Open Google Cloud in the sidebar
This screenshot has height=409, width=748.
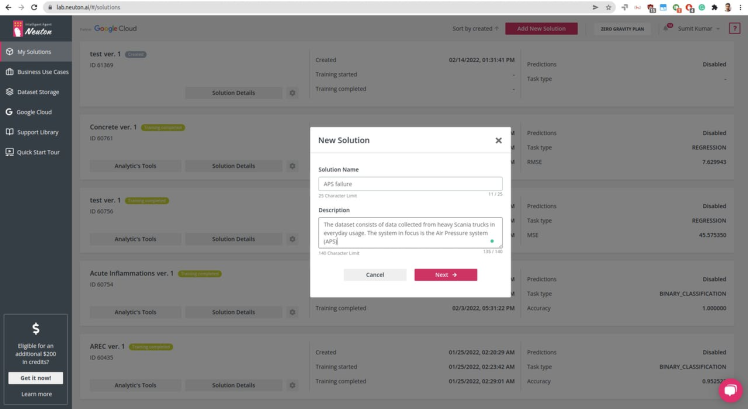point(36,112)
